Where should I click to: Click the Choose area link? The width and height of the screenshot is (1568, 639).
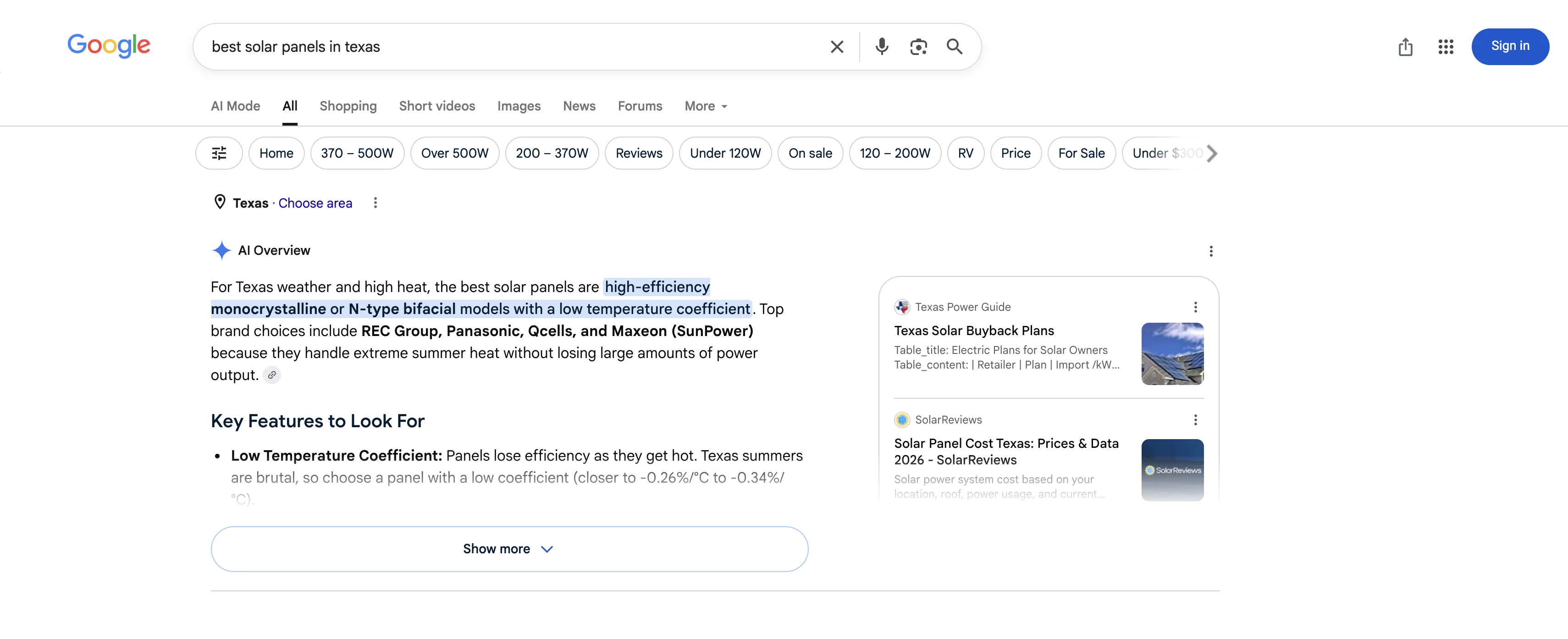[x=315, y=203]
